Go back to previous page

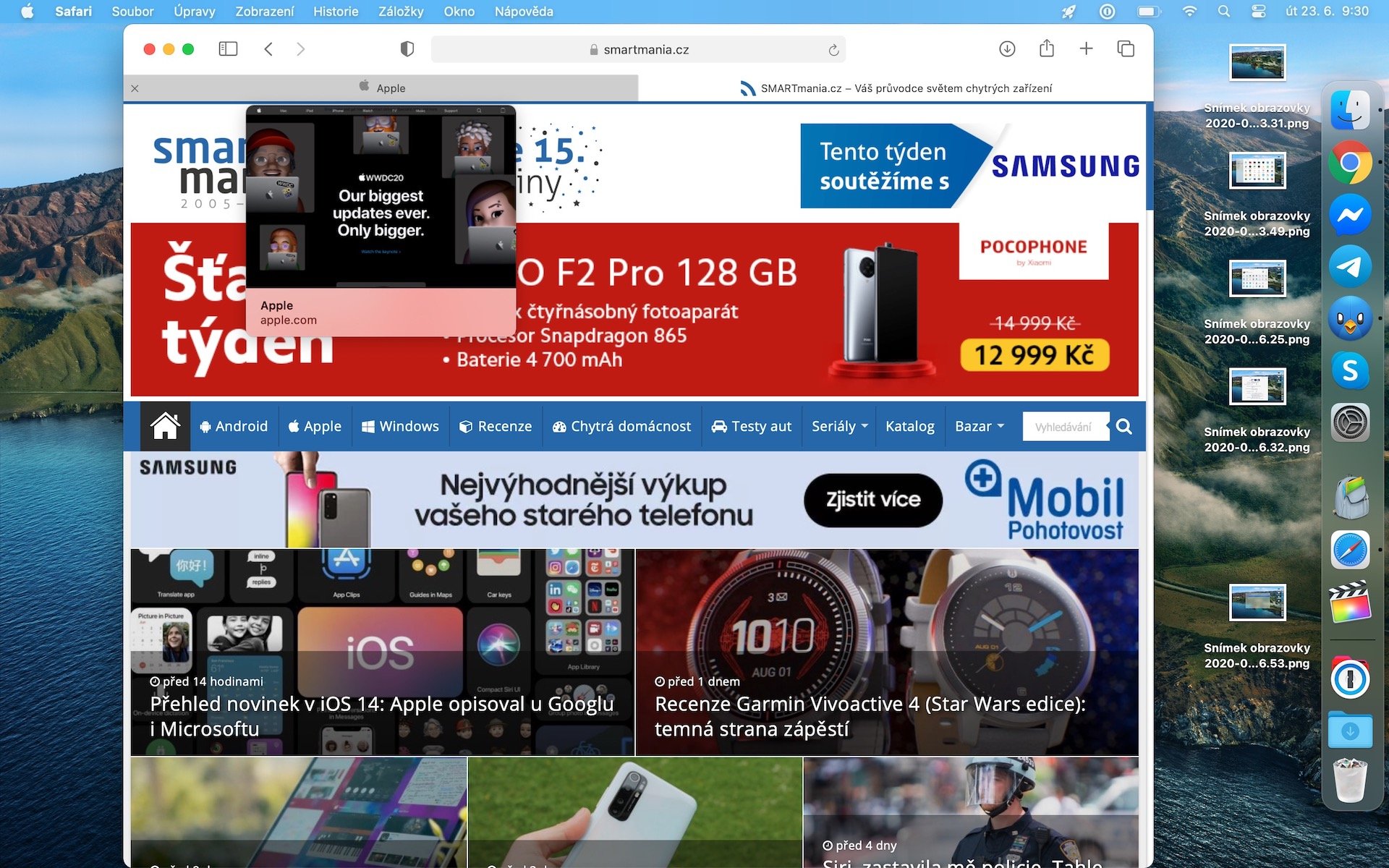(268, 49)
